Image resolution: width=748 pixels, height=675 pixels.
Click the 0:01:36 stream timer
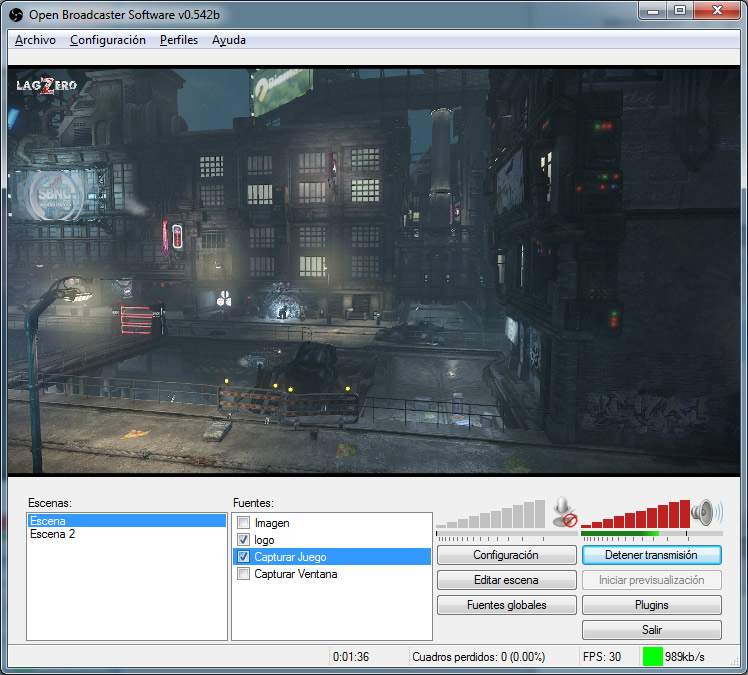[351, 657]
